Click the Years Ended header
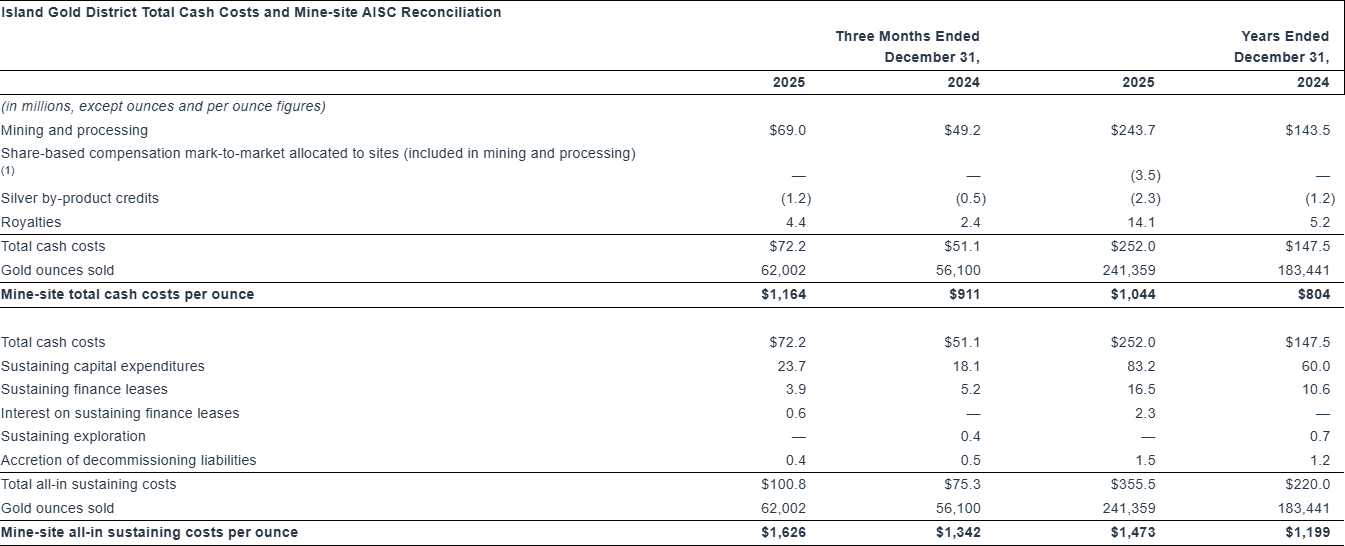 1285,36
